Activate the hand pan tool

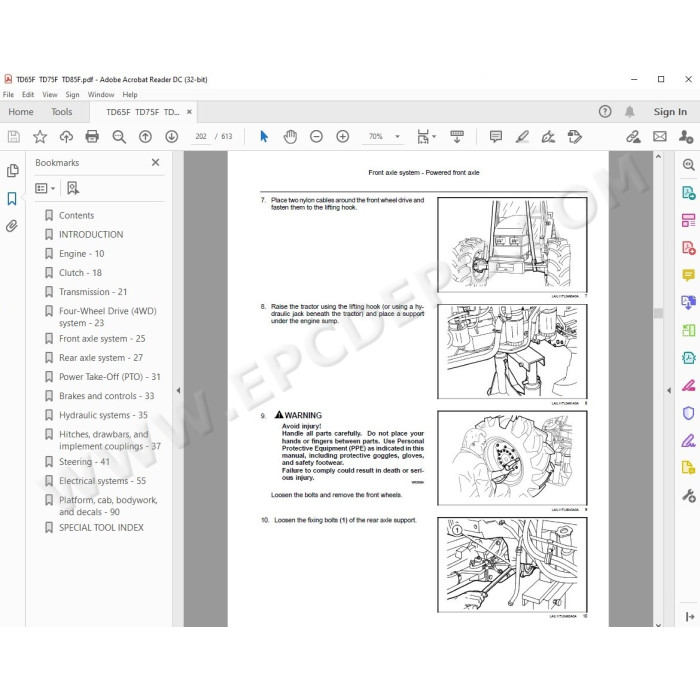click(x=290, y=137)
